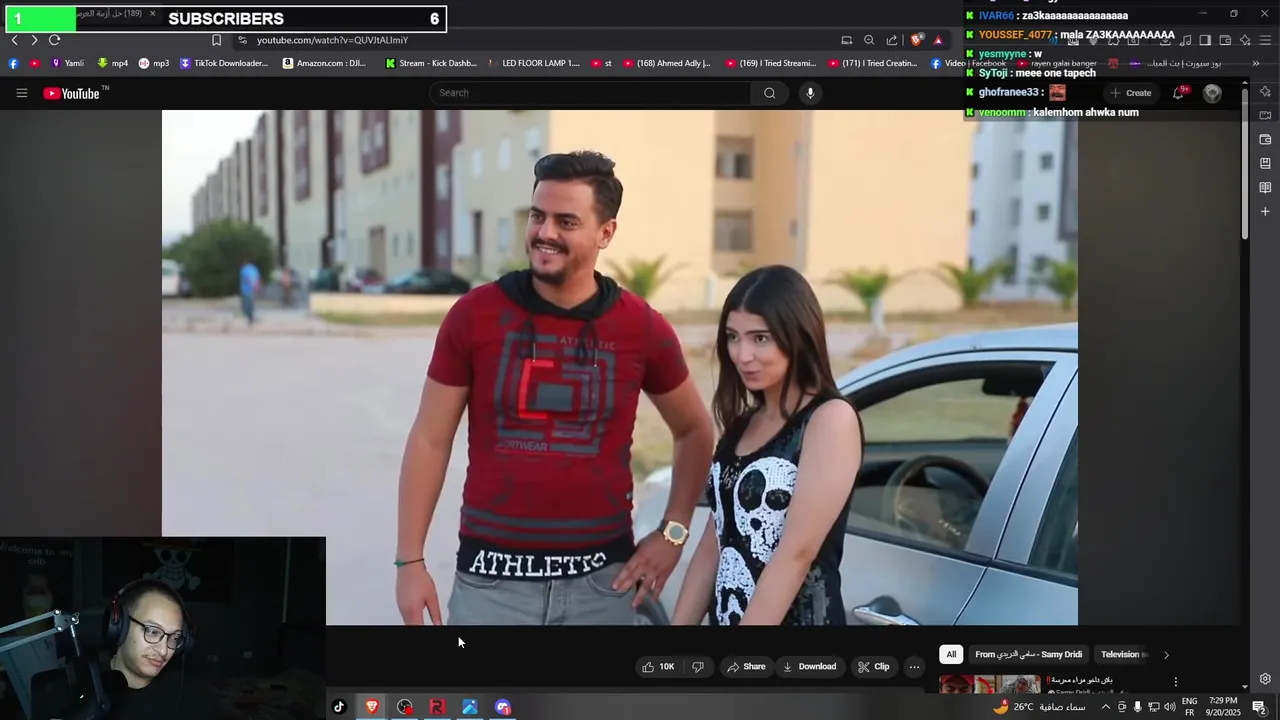Click the Download button

[x=810, y=667]
